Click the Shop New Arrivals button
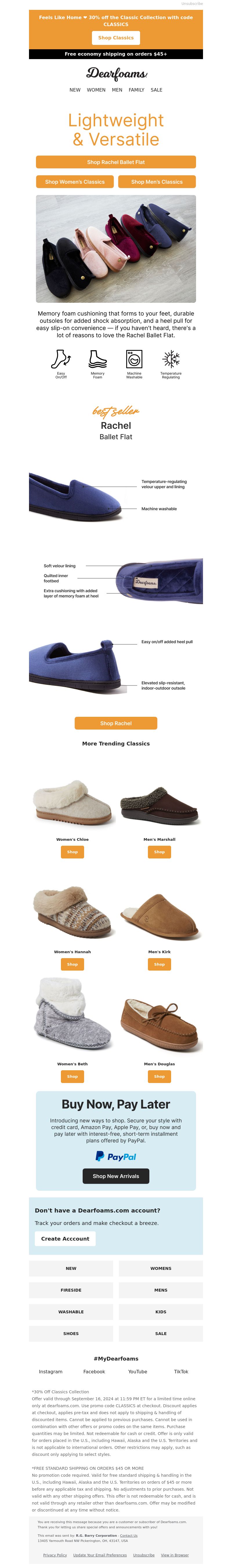This screenshot has height=1568, width=232. (116, 1176)
